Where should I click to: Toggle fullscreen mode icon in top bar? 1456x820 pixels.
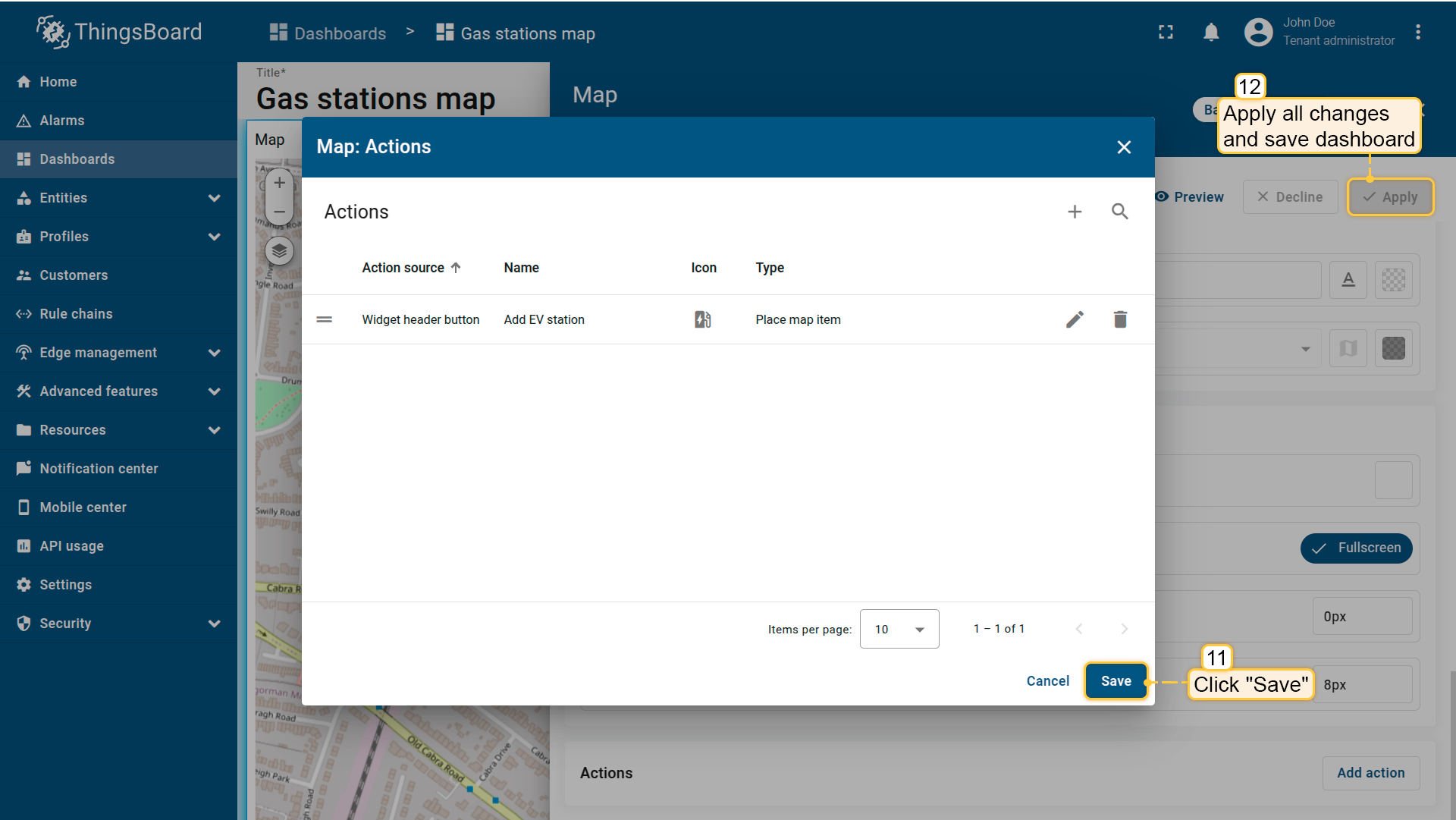point(1166,32)
